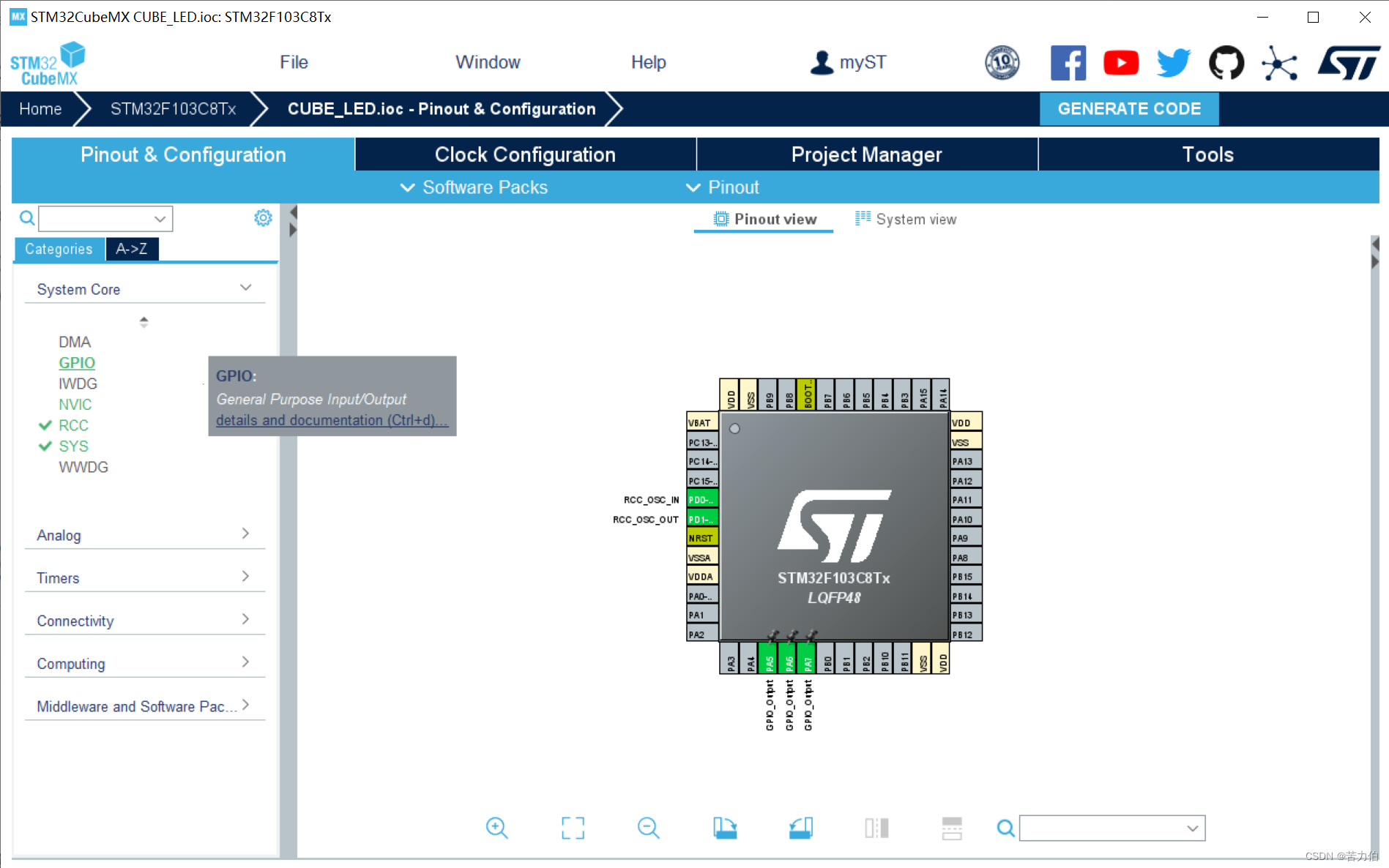1389x868 pixels.
Task: Select green PA5 pin on chip
Action: (768, 658)
